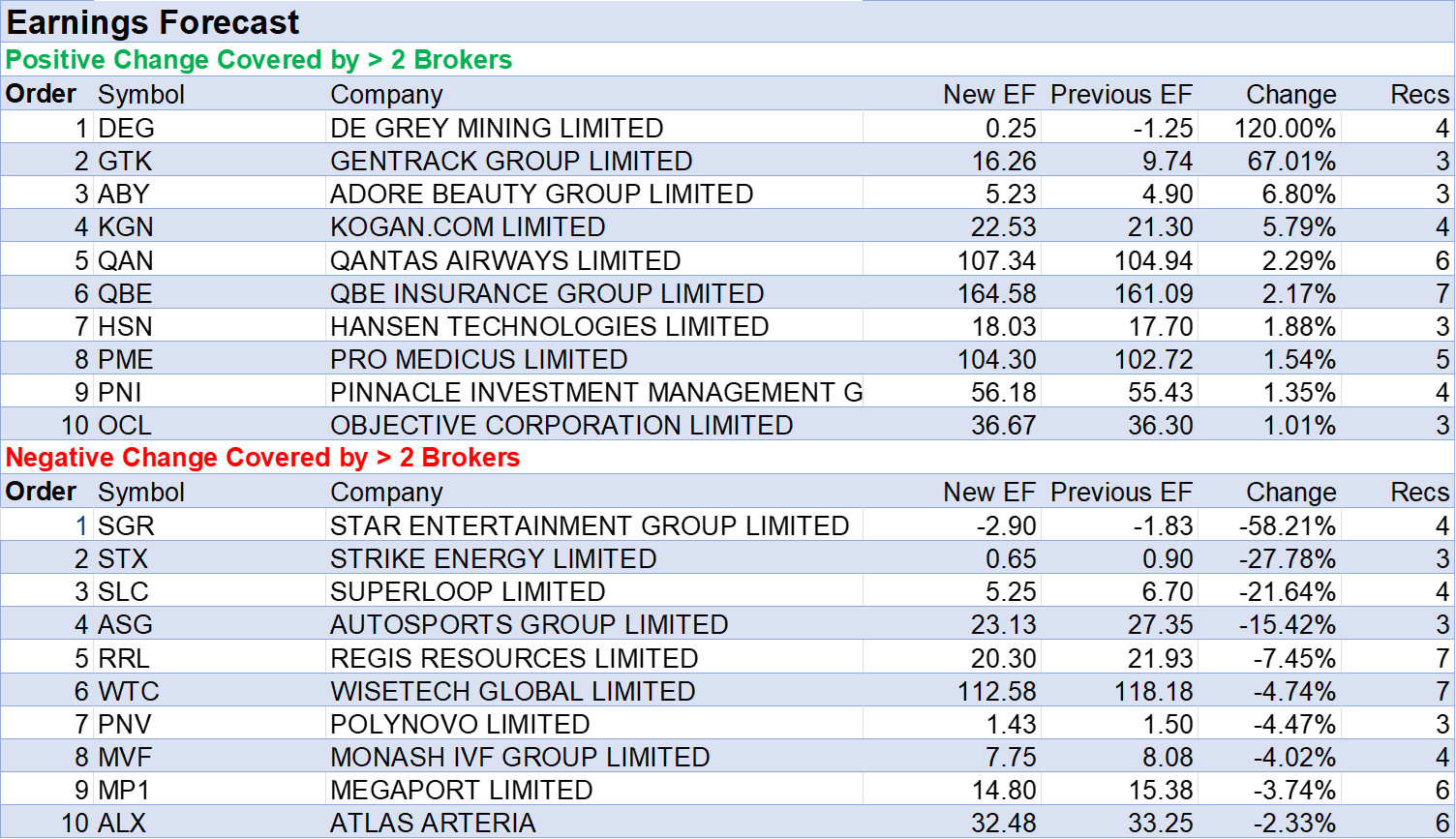This screenshot has height=839, width=1456.
Task: Select the GENTRACK GROUP LIMITED company cell
Action: point(511,161)
